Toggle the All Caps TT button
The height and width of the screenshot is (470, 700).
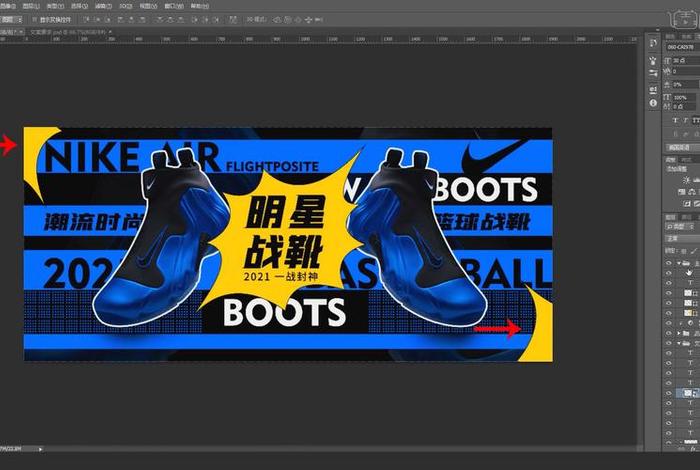click(696, 121)
